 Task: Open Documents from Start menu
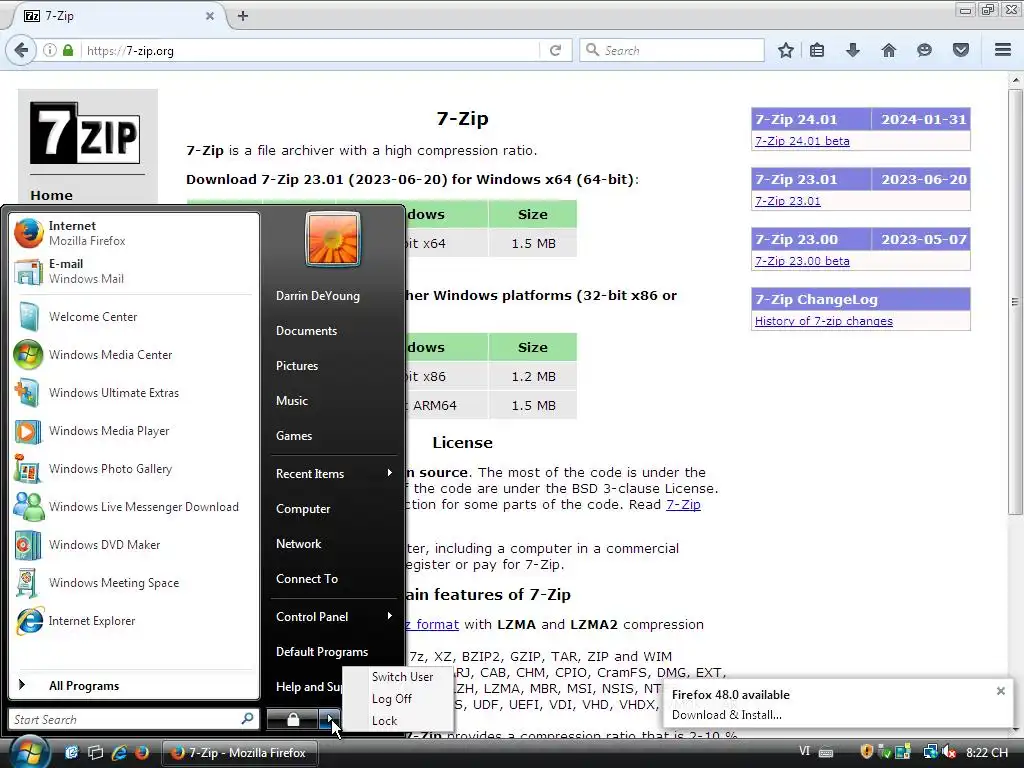tap(334, 330)
